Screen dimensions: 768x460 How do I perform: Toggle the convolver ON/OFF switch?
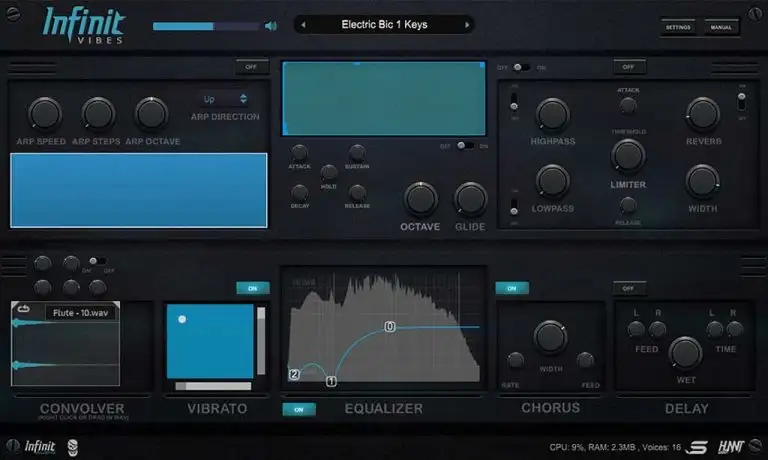[97, 261]
